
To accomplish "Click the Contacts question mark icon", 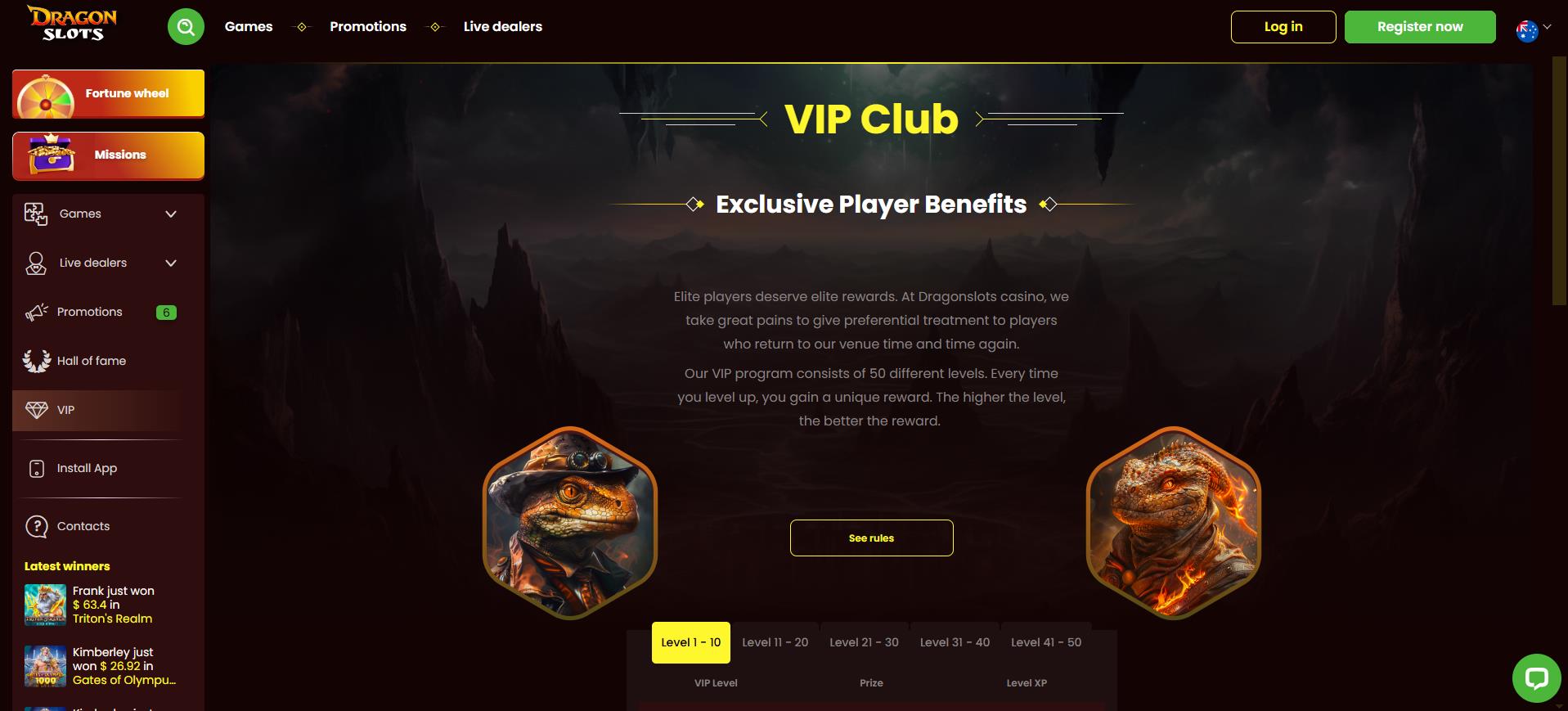I will 37,526.
